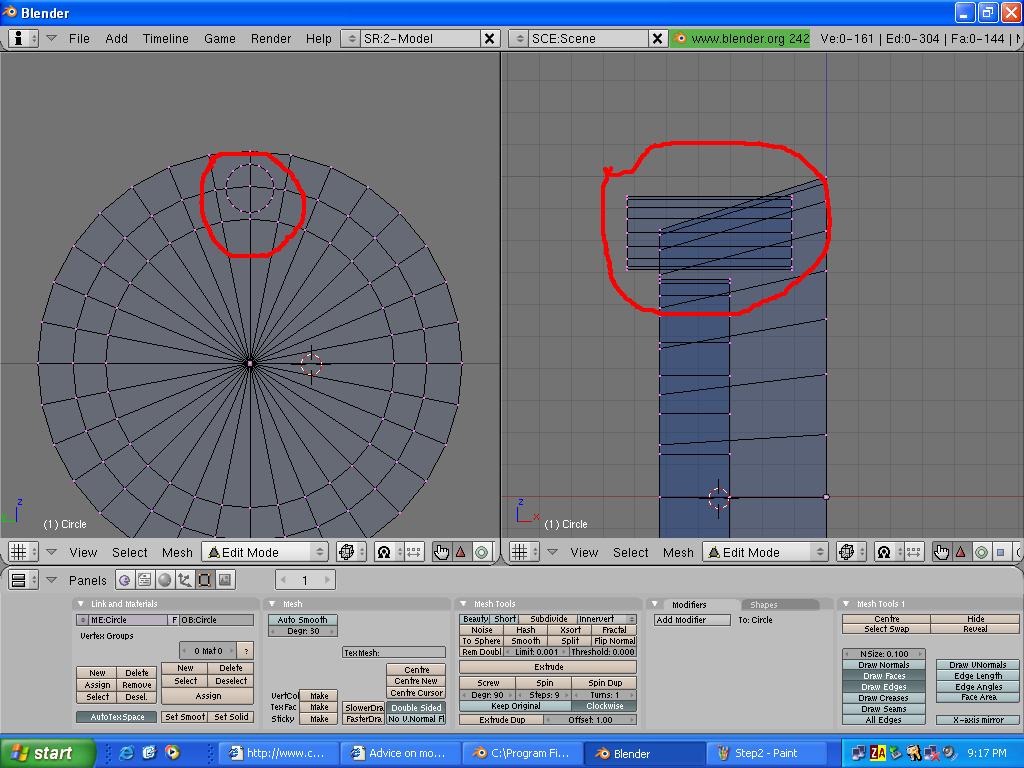This screenshot has width=1024, height=768.
Task: Collapse Modifiers panel triangle
Action: (654, 604)
